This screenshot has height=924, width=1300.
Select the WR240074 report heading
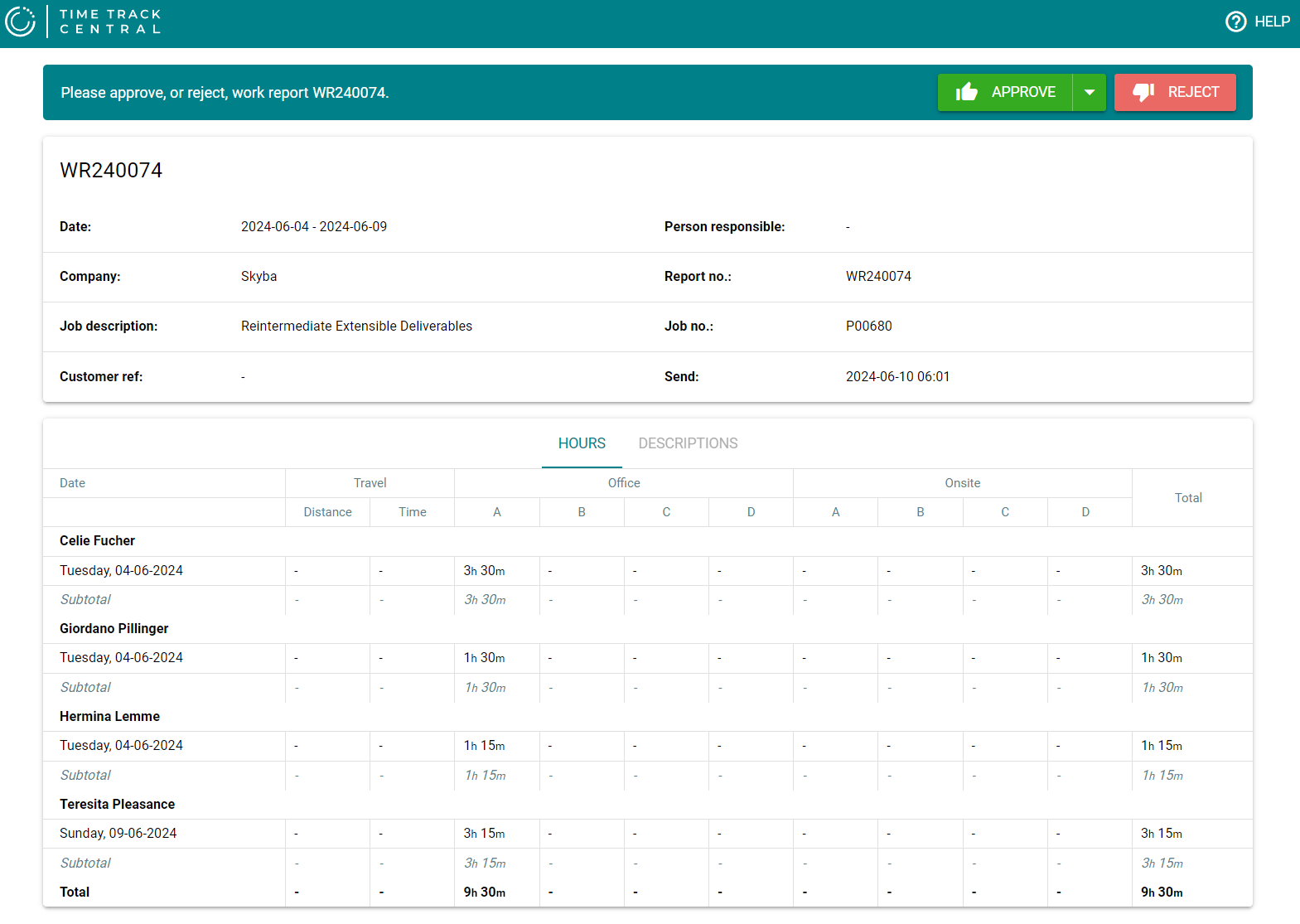pos(111,171)
